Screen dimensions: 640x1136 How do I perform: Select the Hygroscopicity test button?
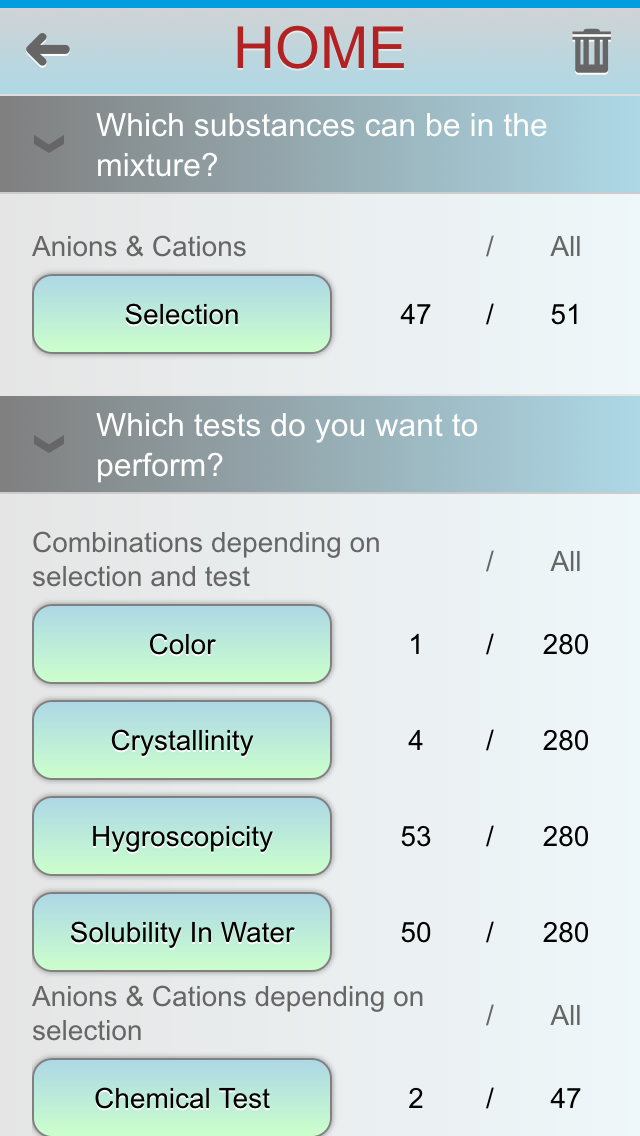pyautogui.click(x=182, y=837)
